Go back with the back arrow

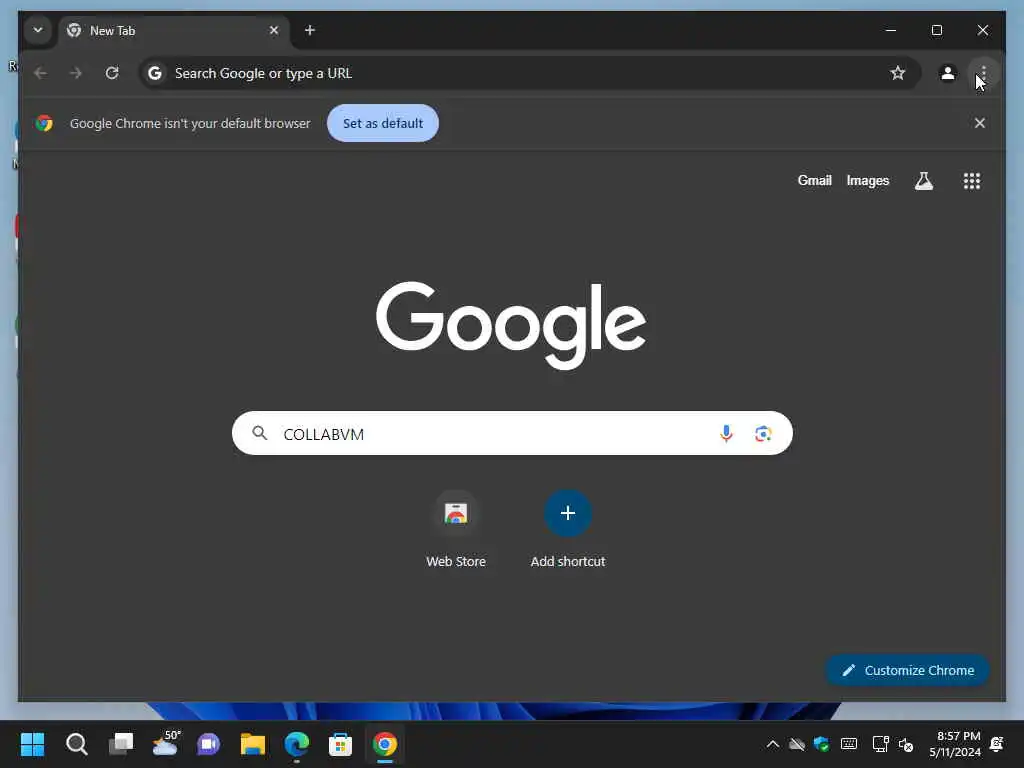[40, 73]
